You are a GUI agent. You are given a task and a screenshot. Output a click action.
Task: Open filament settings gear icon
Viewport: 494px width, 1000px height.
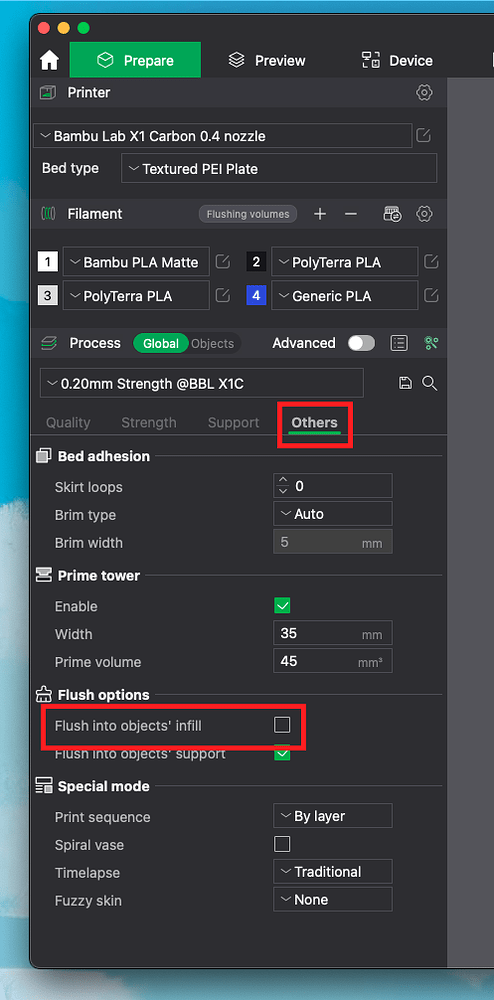[424, 214]
